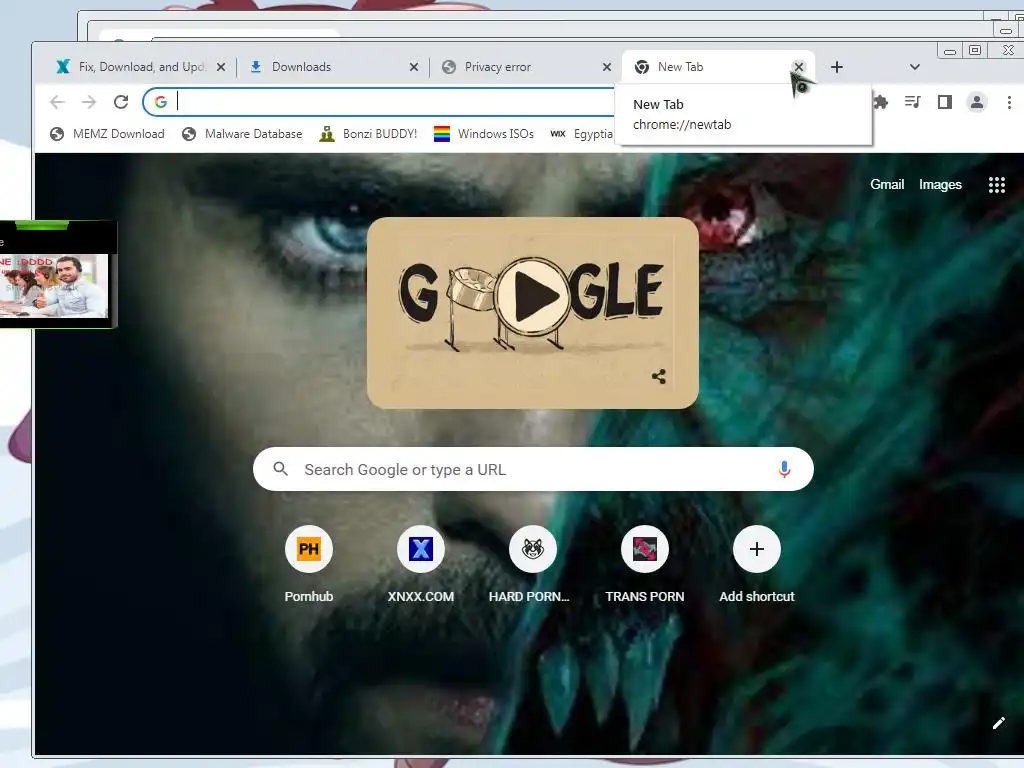This screenshot has width=1024, height=768.
Task: Close the Privacy error tab
Action: pyautogui.click(x=607, y=67)
